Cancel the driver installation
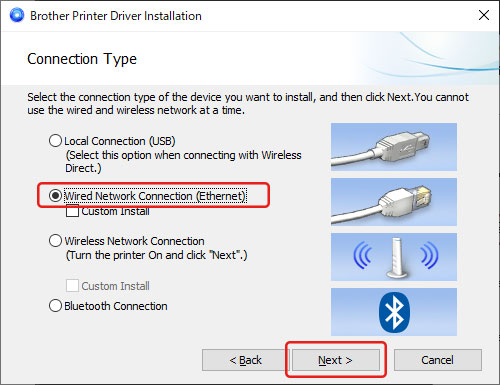 point(438,360)
